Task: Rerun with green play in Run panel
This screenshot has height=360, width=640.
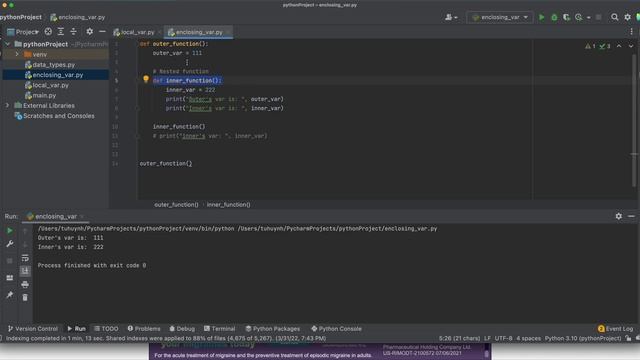Action: pos(10,231)
